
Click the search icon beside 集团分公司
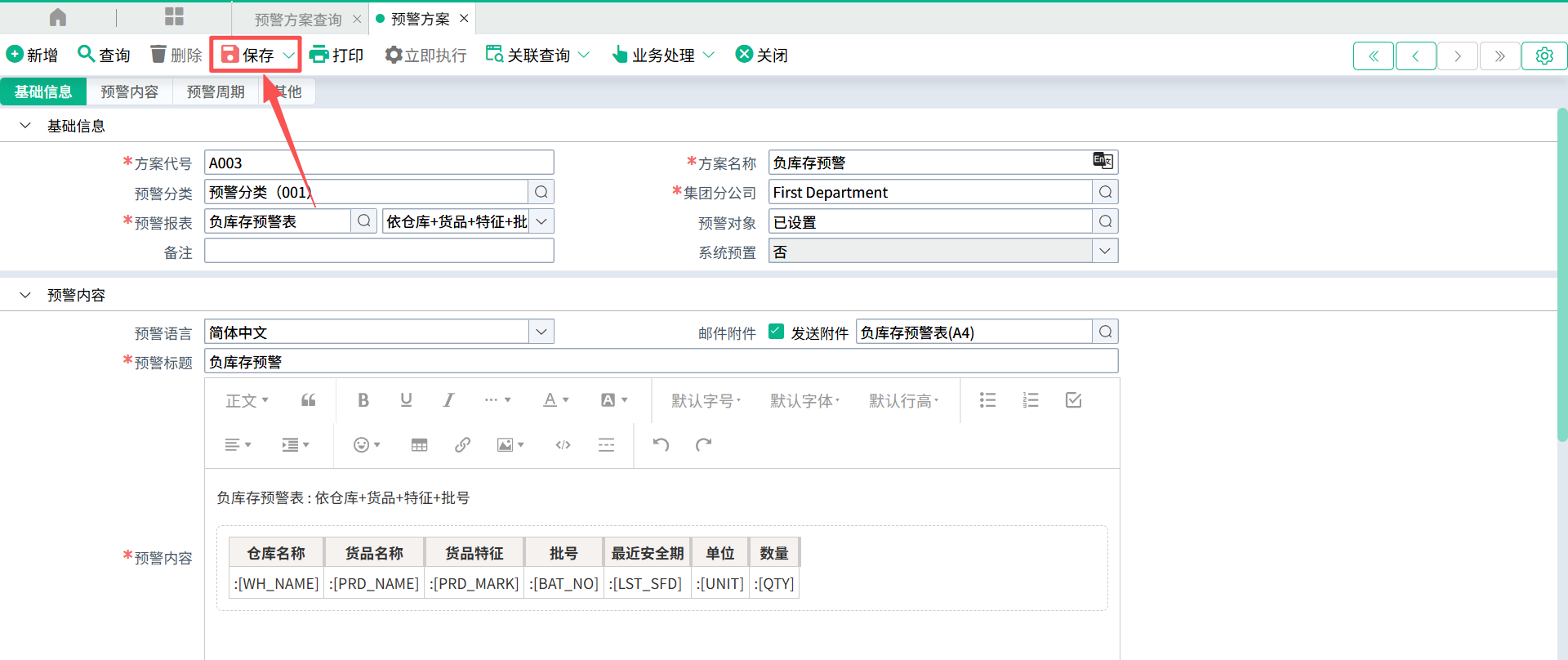coord(1105,192)
